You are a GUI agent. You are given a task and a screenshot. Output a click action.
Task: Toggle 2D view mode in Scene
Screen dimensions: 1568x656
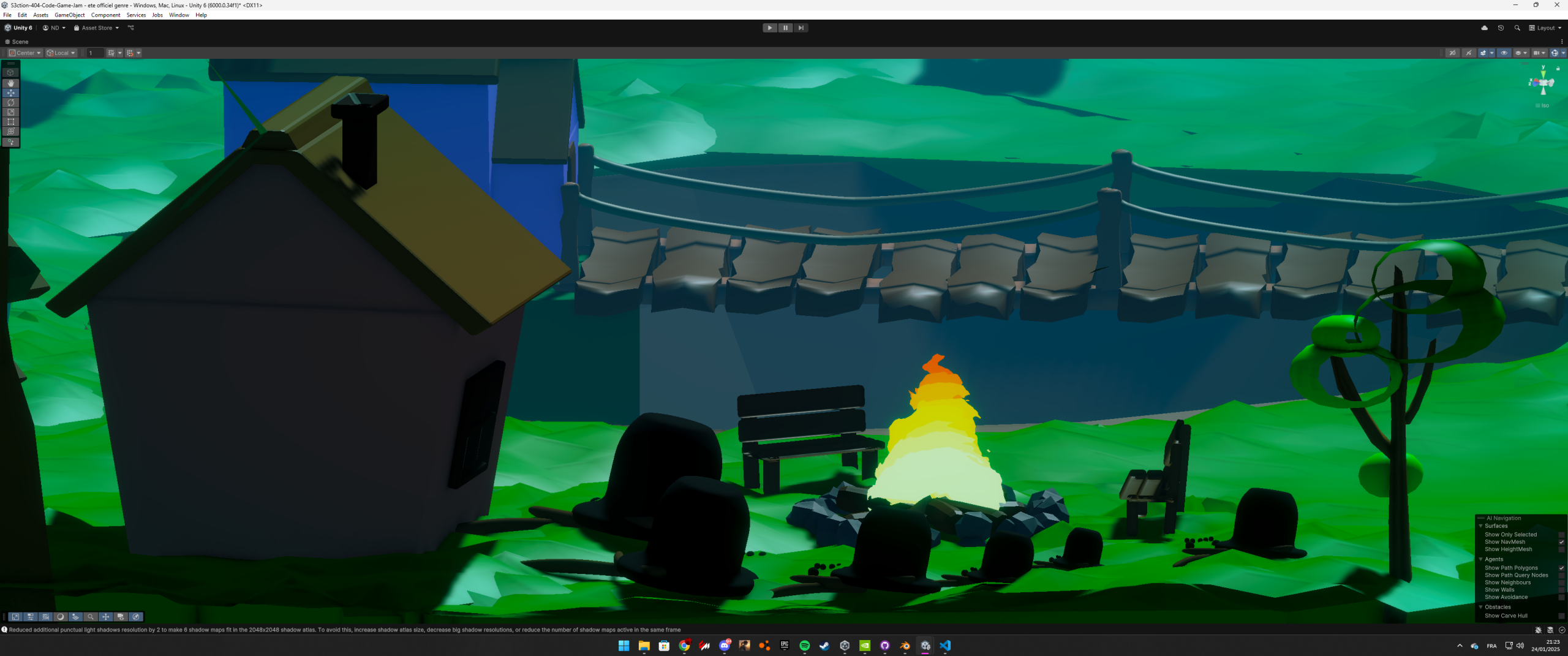point(1452,53)
